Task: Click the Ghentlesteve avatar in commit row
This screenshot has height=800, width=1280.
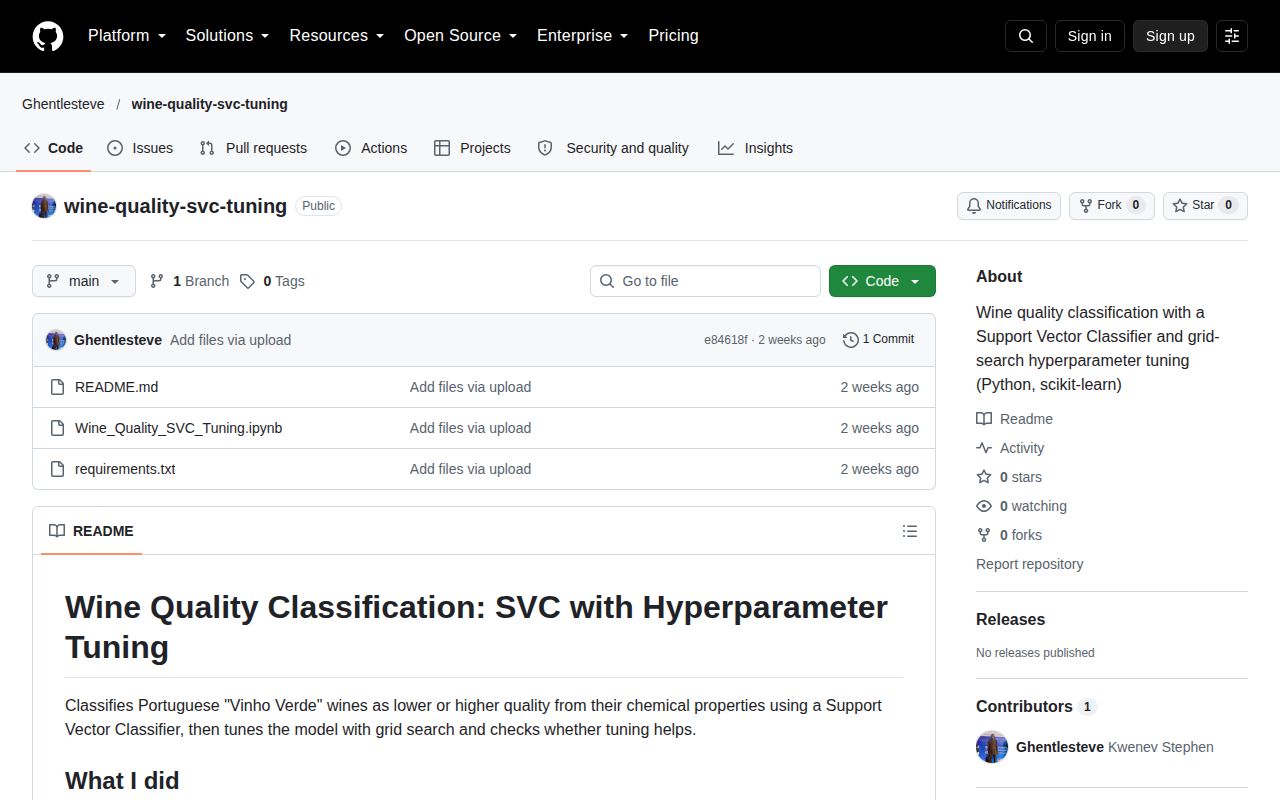Action: [x=56, y=340]
